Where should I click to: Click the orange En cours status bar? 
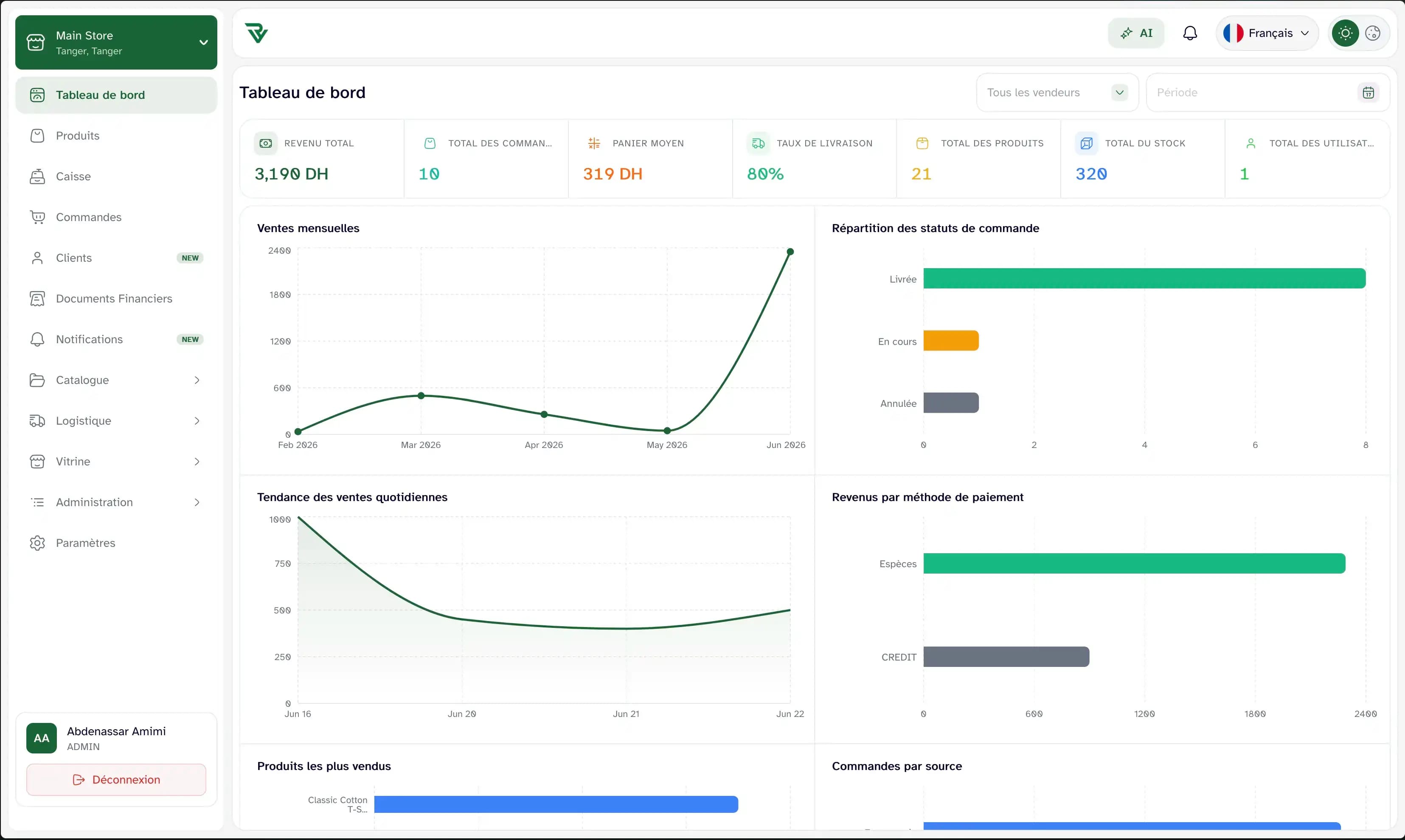pyautogui.click(x=951, y=341)
